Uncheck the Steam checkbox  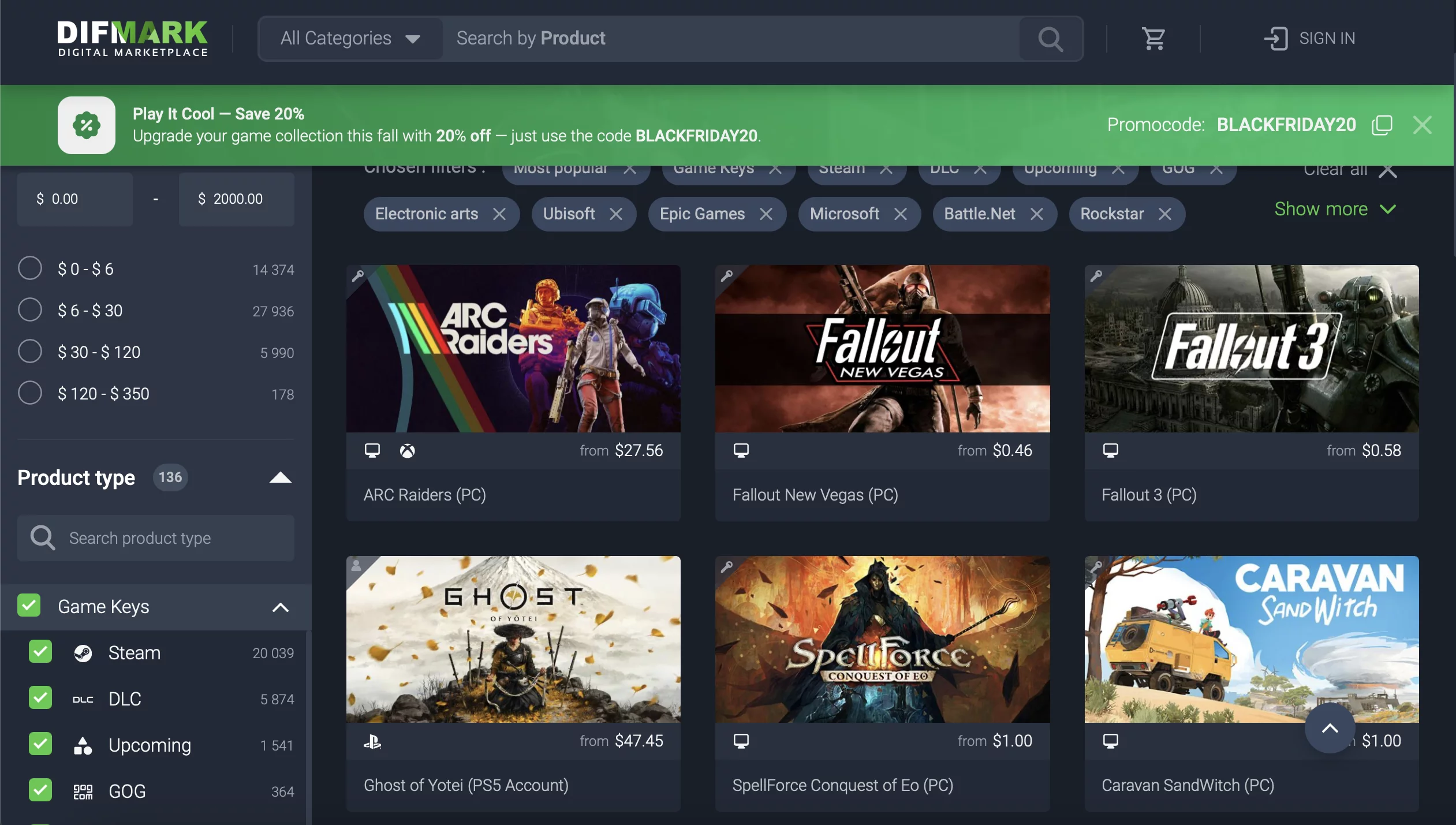[40, 652]
